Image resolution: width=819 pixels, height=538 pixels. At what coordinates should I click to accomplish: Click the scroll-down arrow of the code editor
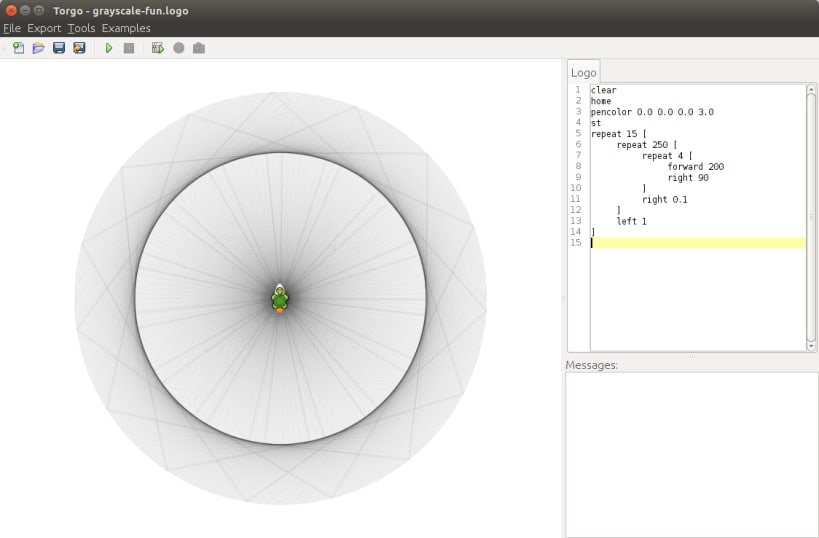pyautogui.click(x=811, y=345)
